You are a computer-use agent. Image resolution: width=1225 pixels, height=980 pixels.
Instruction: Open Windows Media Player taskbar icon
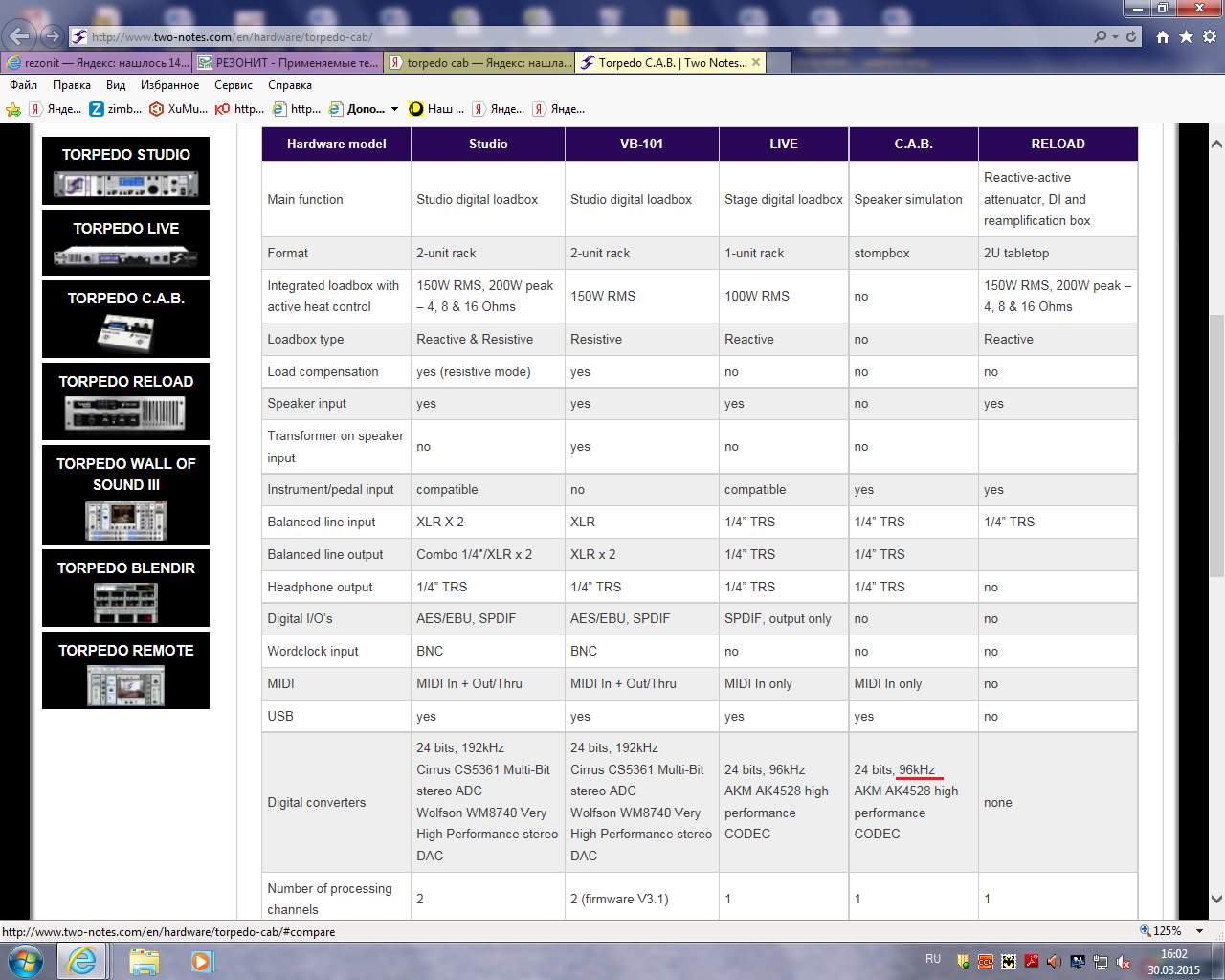pos(201,960)
